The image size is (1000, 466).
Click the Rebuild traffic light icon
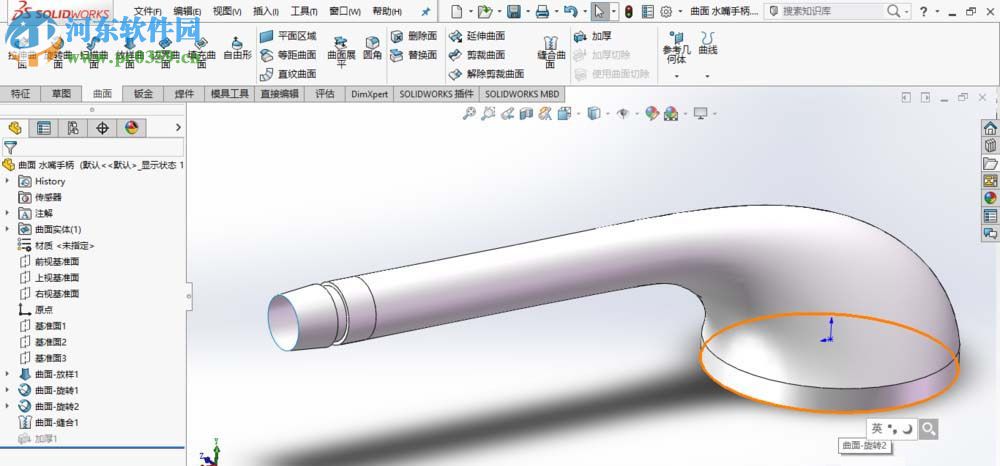coord(628,11)
